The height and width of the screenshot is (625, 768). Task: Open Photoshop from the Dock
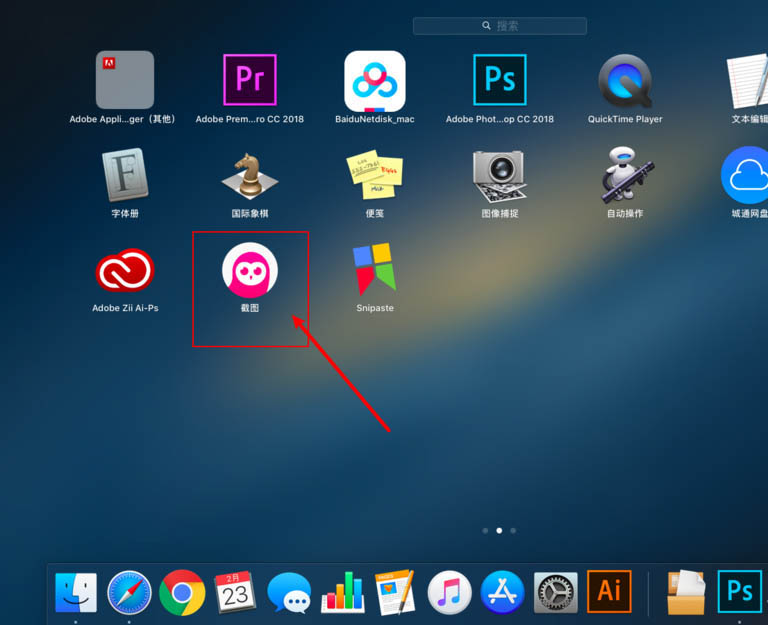[740, 591]
